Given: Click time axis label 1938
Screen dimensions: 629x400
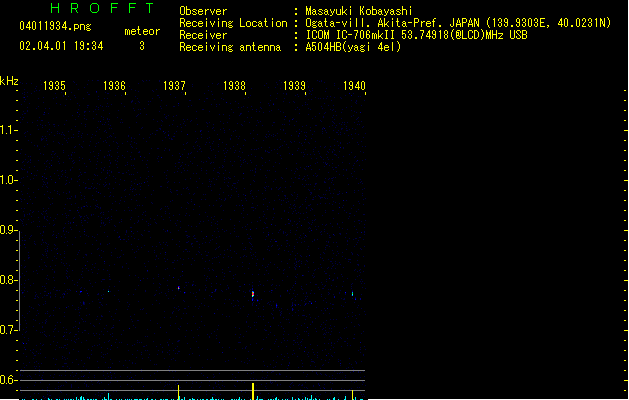Looking at the screenshot, I should (234, 86).
